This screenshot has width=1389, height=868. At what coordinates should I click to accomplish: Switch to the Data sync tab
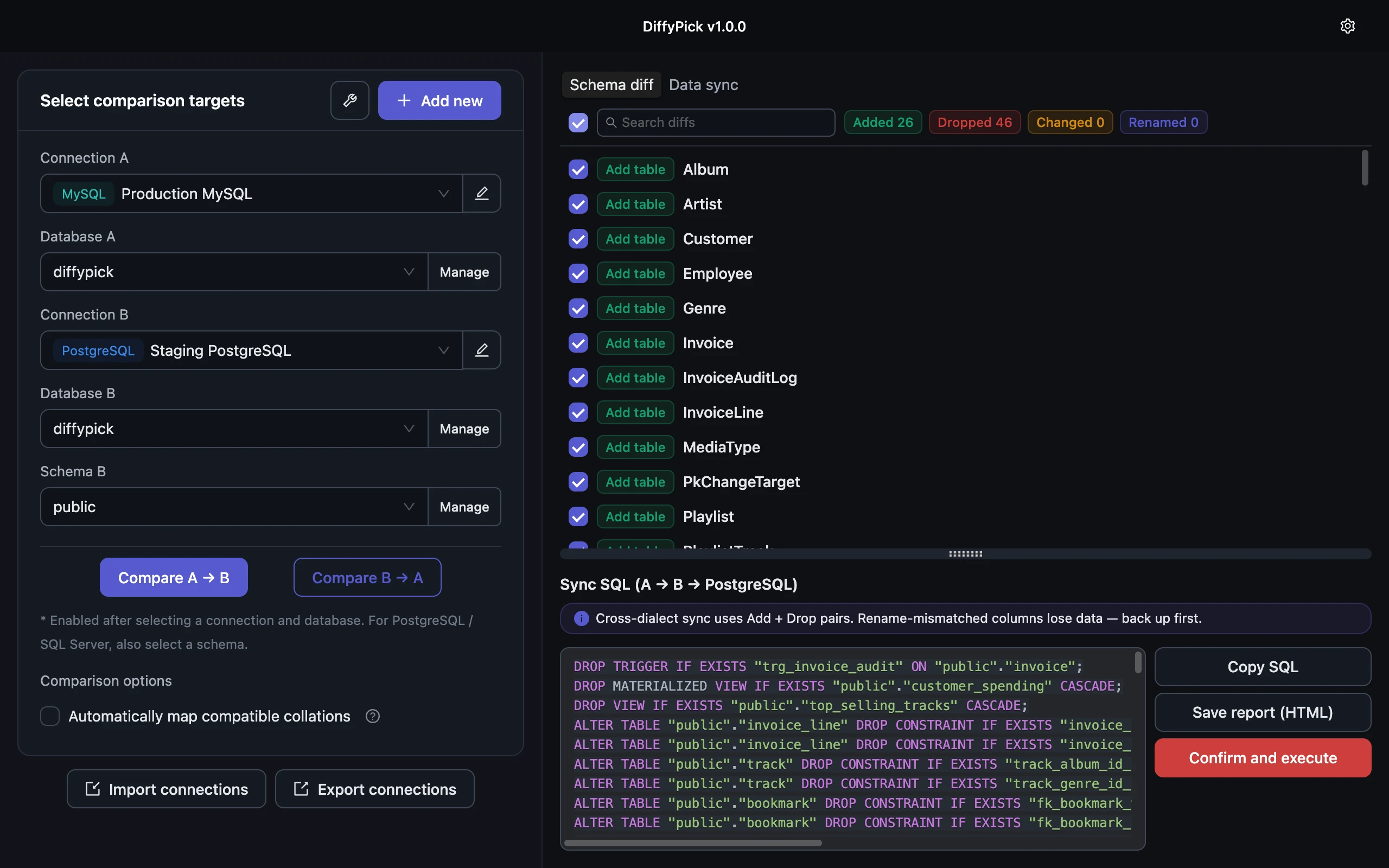[x=703, y=85]
